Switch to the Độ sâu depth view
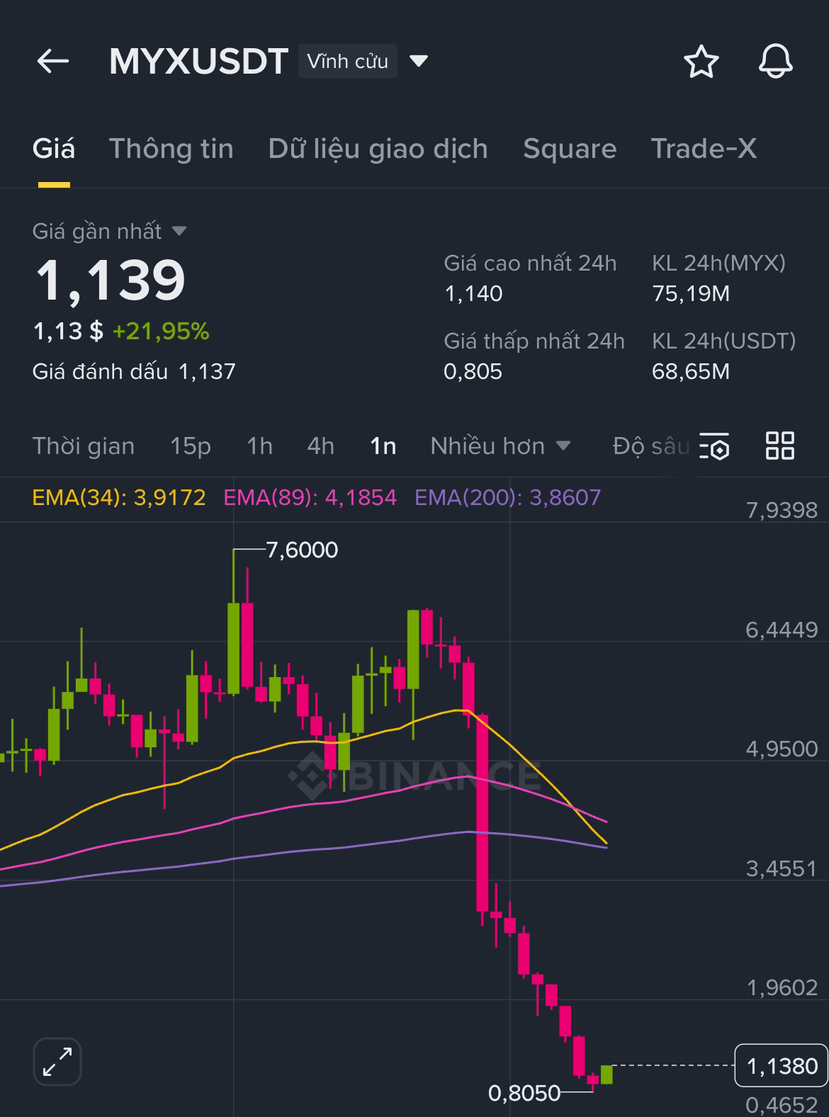The height and width of the screenshot is (1117, 829). pyautogui.click(x=651, y=447)
